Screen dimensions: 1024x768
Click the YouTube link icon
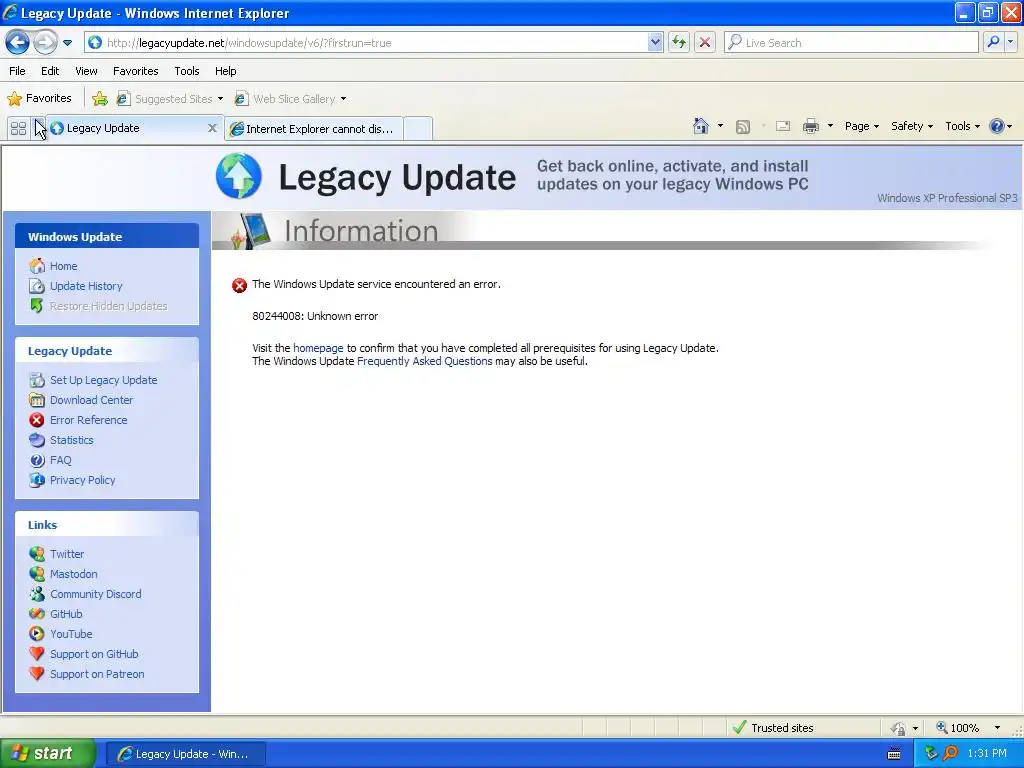pos(37,634)
